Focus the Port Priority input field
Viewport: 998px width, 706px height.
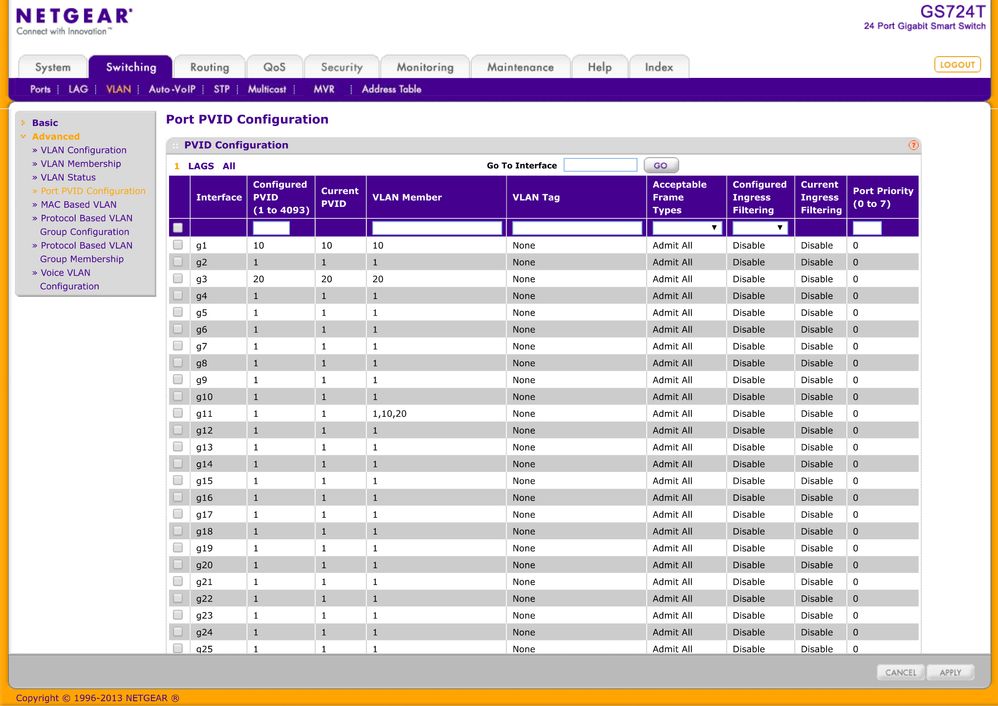pyautogui.click(x=867, y=228)
